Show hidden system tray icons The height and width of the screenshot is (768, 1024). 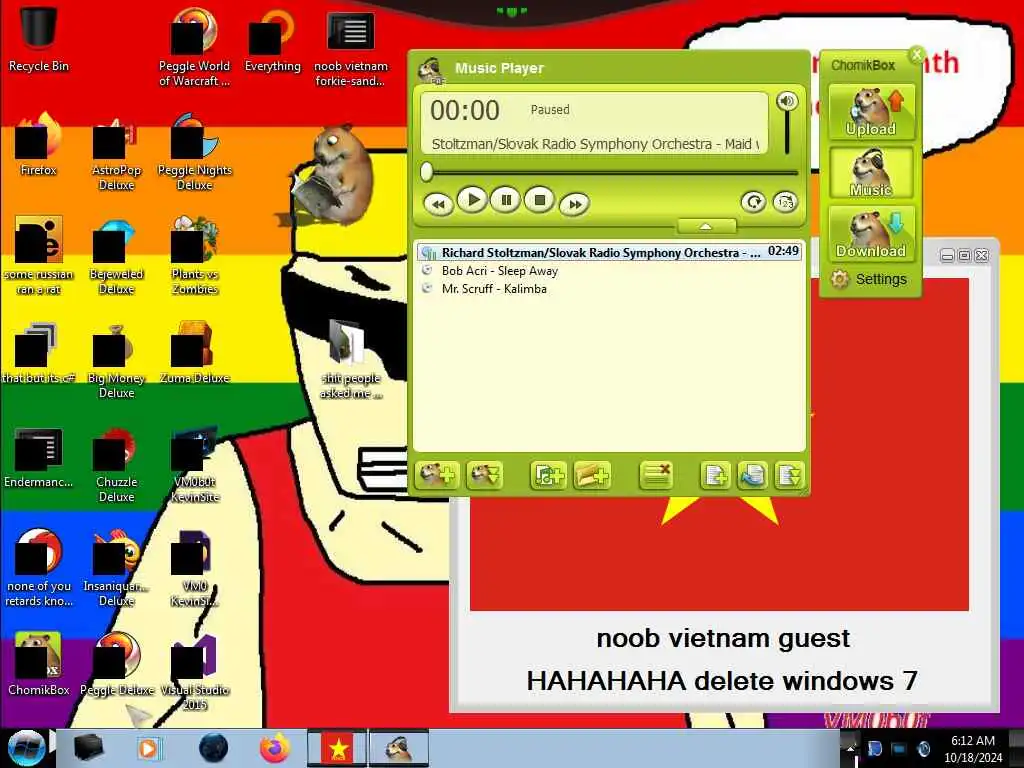850,748
